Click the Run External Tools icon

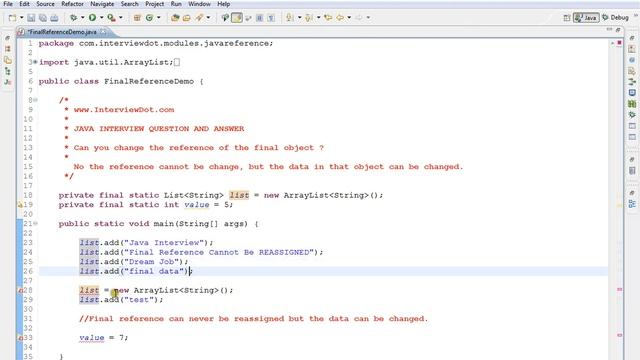click(x=111, y=18)
